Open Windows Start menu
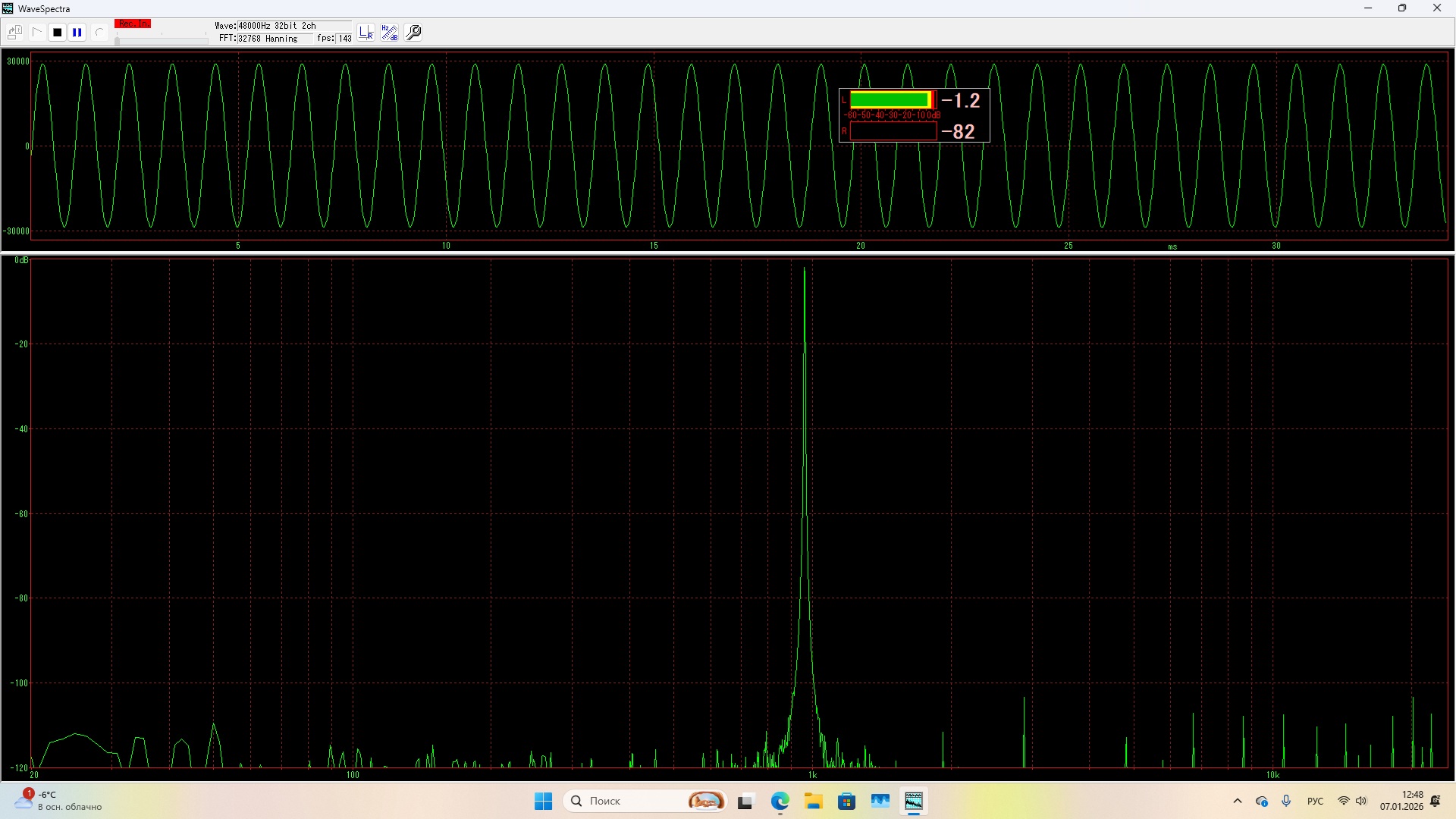This screenshot has height=819, width=1456. tap(544, 801)
